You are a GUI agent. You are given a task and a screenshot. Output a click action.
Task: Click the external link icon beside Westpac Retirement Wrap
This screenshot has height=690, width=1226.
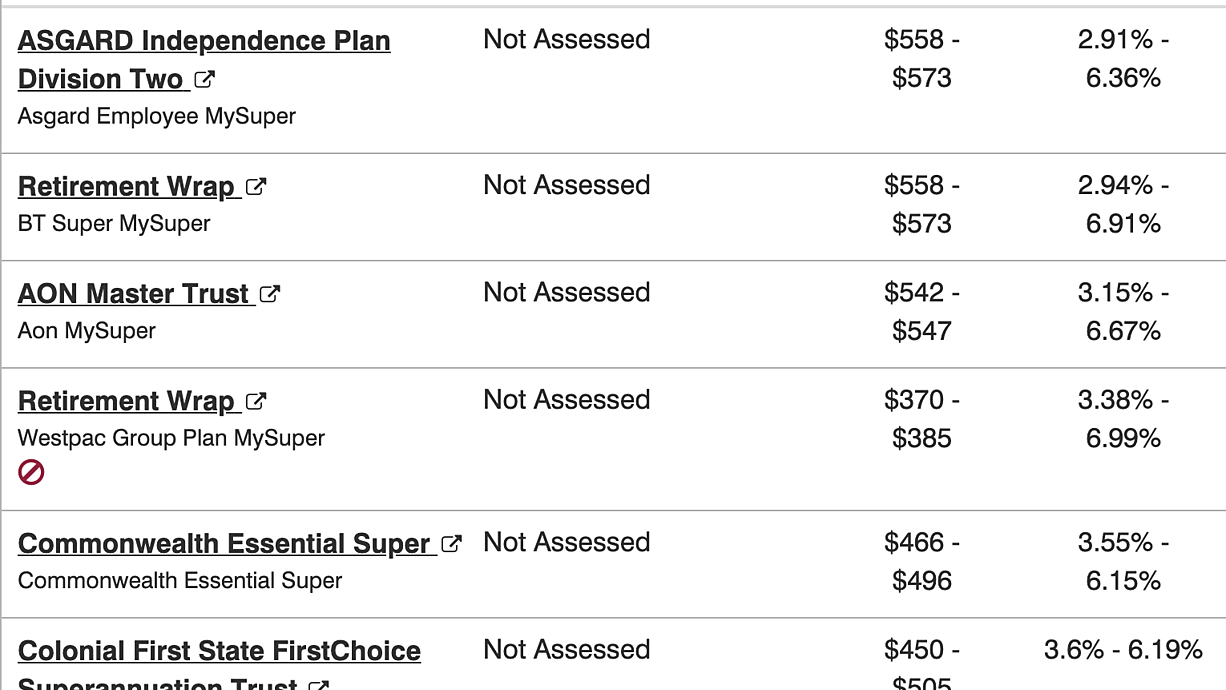point(256,401)
